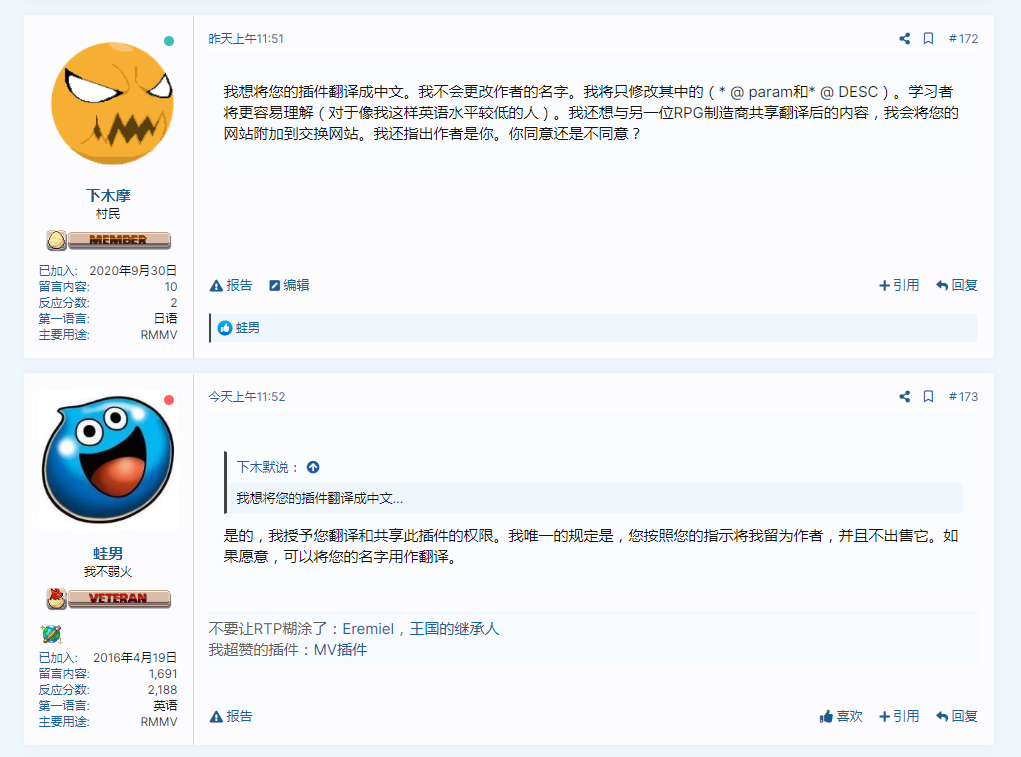Reply to post #172 with 回复
The height and width of the screenshot is (757, 1021).
(x=957, y=285)
